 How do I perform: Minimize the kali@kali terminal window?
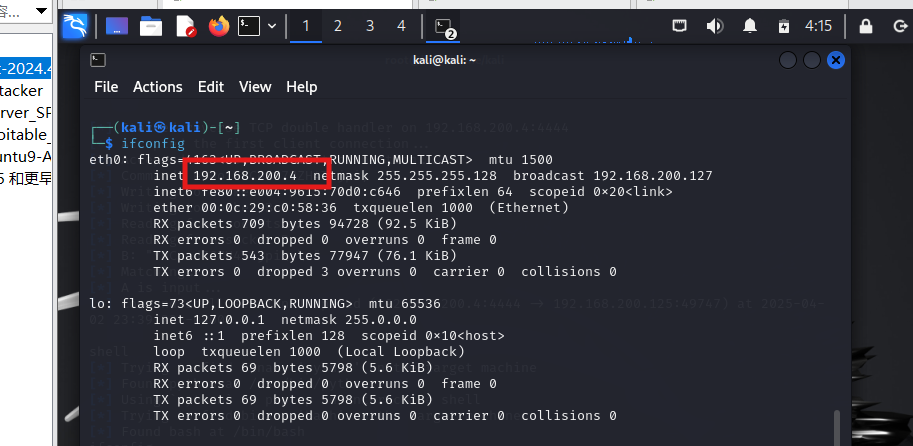point(788,60)
